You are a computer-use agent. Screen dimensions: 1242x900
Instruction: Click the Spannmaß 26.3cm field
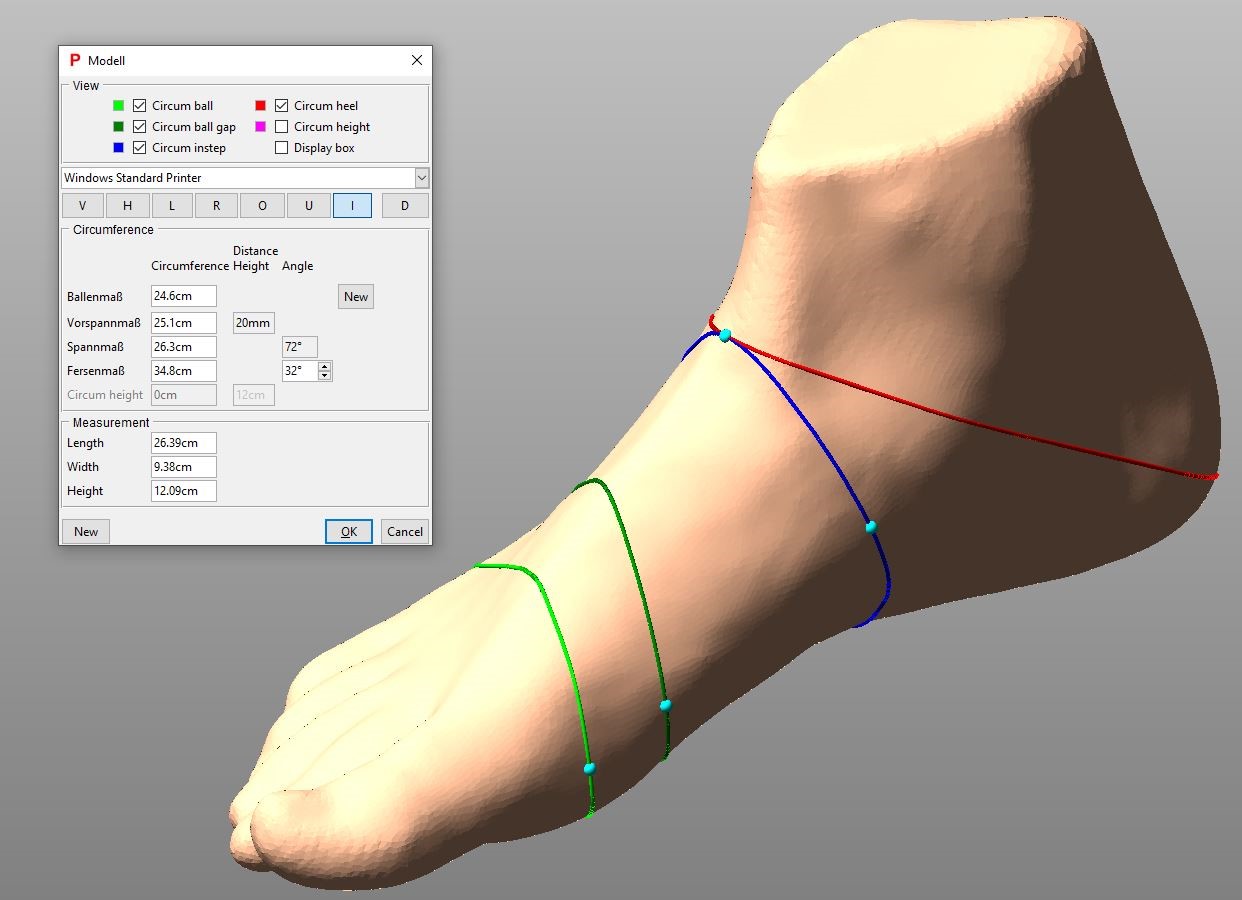click(x=184, y=347)
